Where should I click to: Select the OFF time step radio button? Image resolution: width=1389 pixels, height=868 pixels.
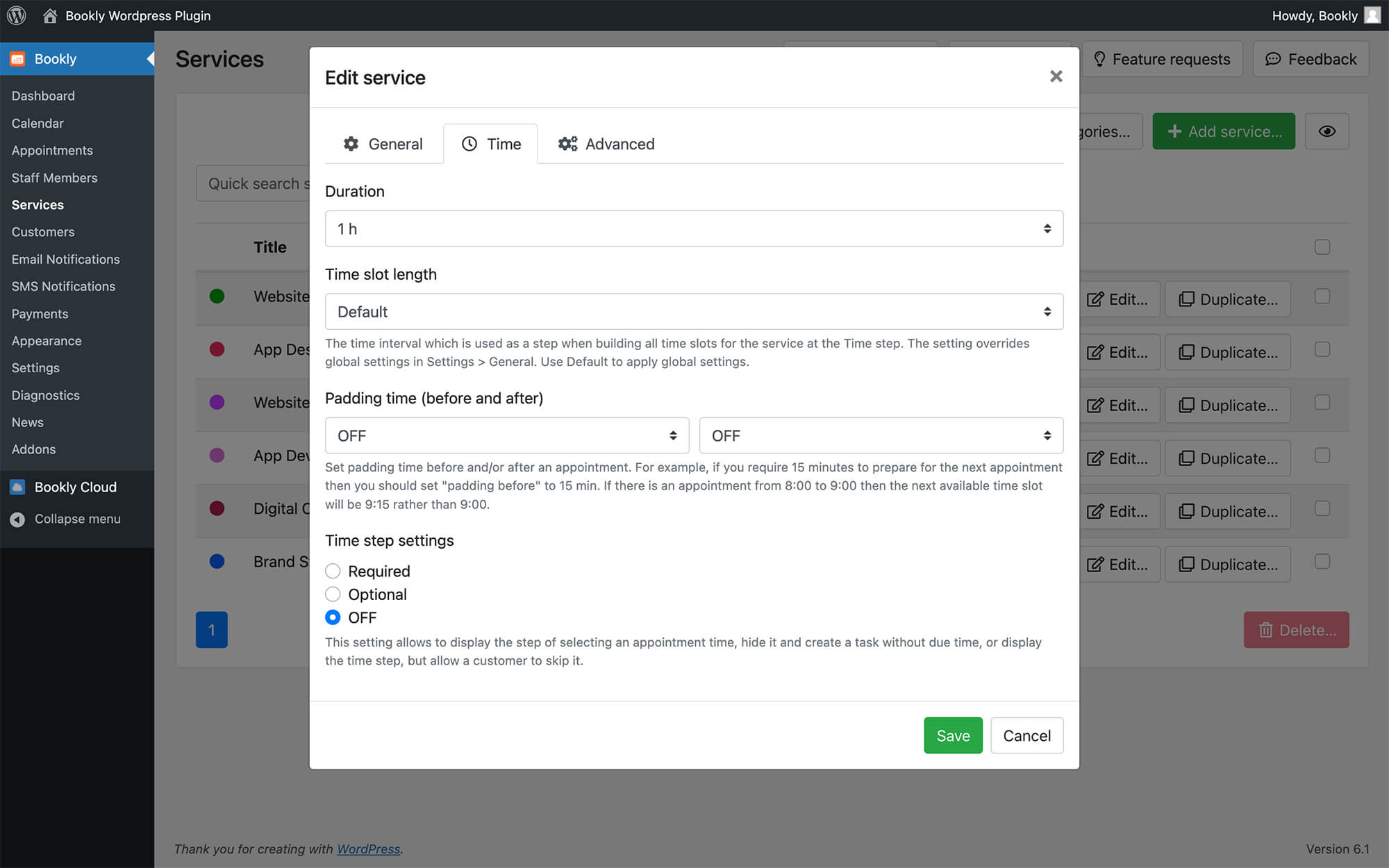pos(333,617)
